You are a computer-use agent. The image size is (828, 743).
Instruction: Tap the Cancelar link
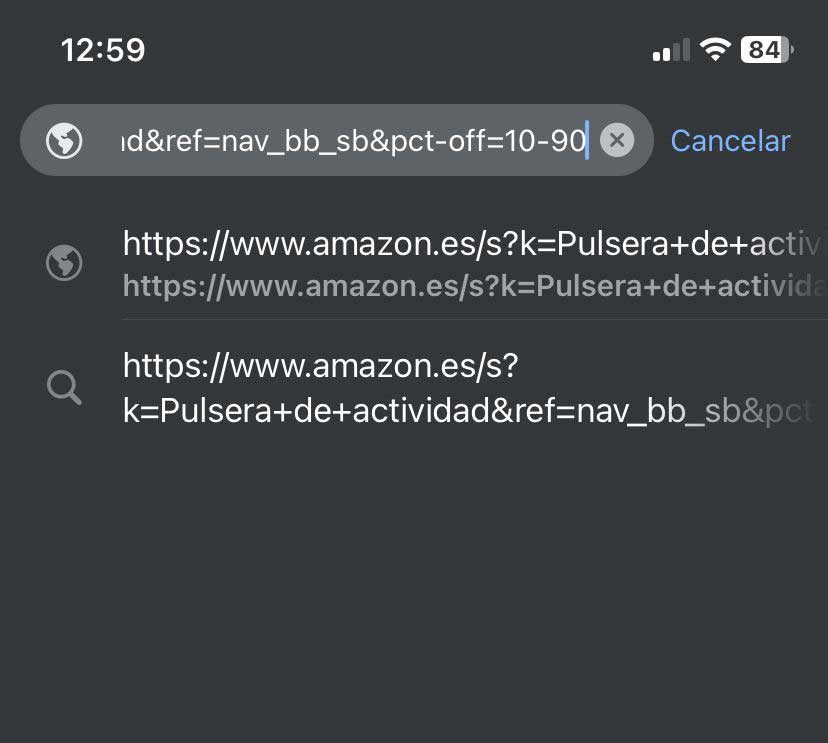click(730, 141)
